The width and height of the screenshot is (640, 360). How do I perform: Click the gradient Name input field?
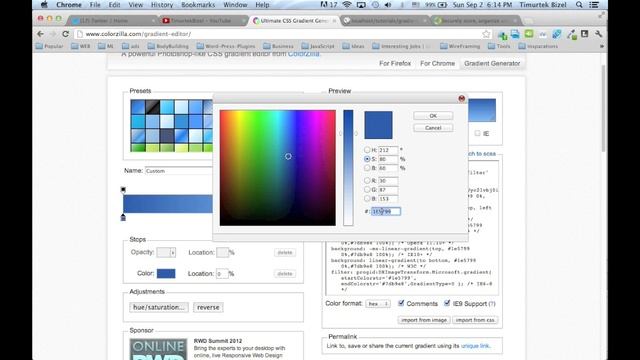click(178, 171)
